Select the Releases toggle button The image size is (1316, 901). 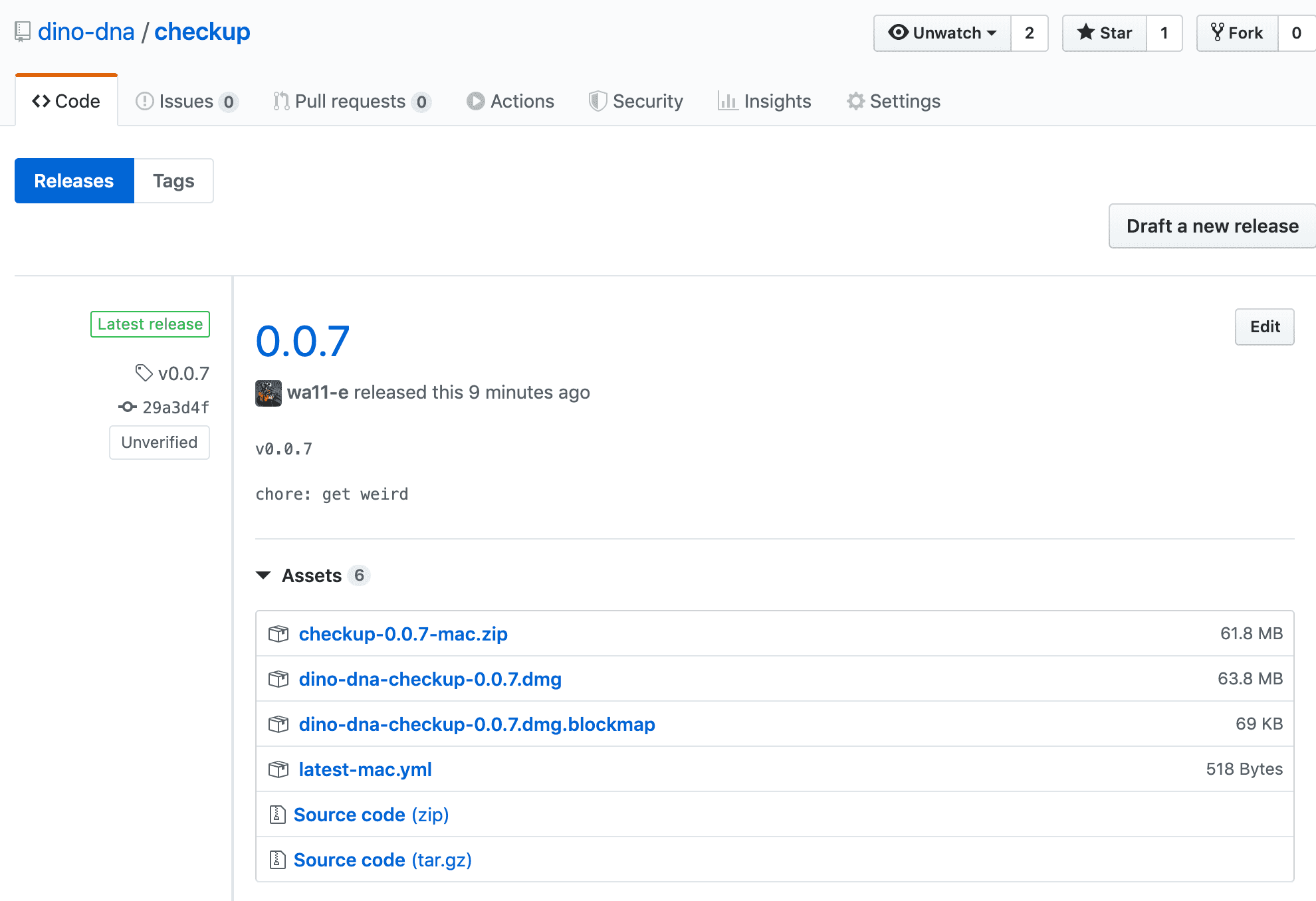point(74,181)
